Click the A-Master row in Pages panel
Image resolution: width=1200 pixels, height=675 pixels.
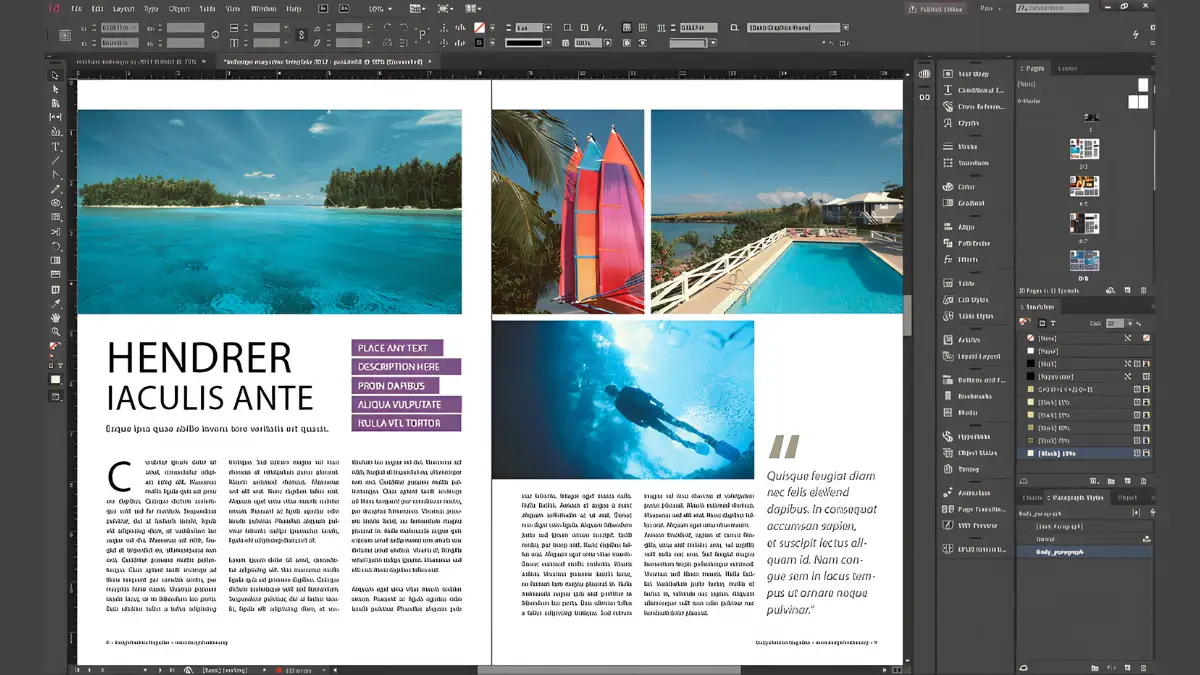1084,100
